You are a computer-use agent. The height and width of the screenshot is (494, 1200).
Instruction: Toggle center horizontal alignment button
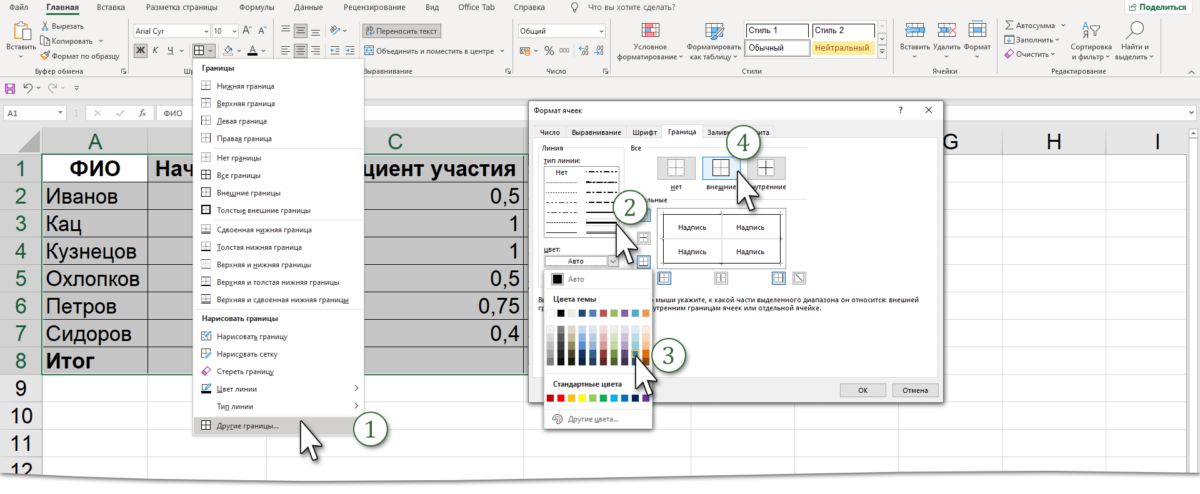(x=302, y=50)
